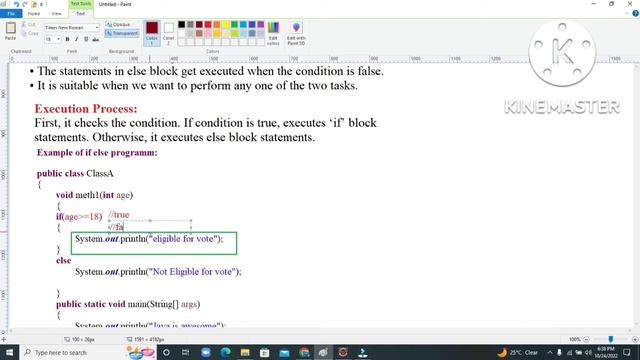Pick the dark red color swatch

pyautogui.click(x=199, y=25)
